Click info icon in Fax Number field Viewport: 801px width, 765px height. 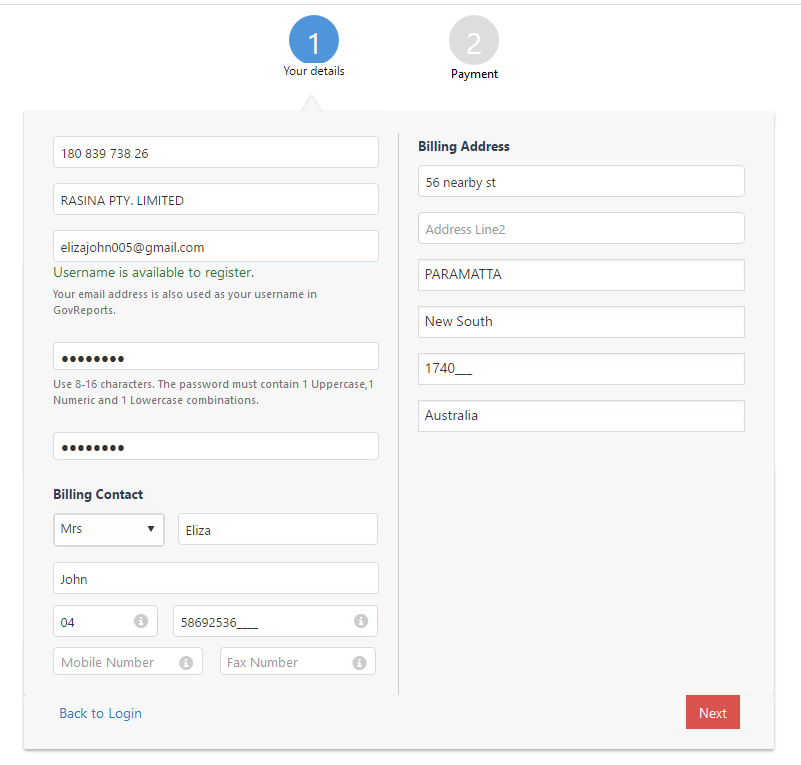[359, 662]
